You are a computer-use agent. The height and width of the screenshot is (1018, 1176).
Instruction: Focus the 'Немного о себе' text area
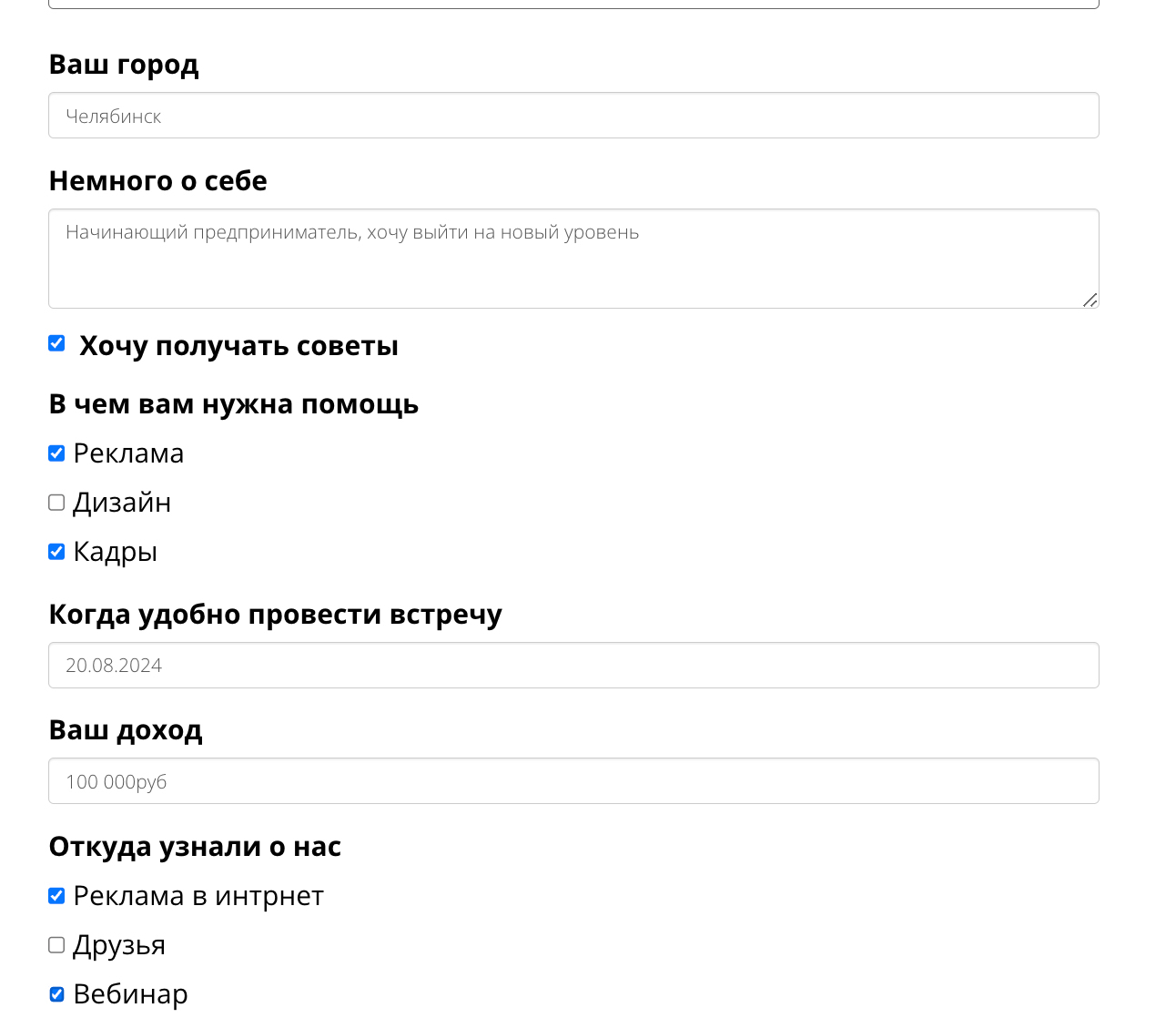click(x=573, y=259)
